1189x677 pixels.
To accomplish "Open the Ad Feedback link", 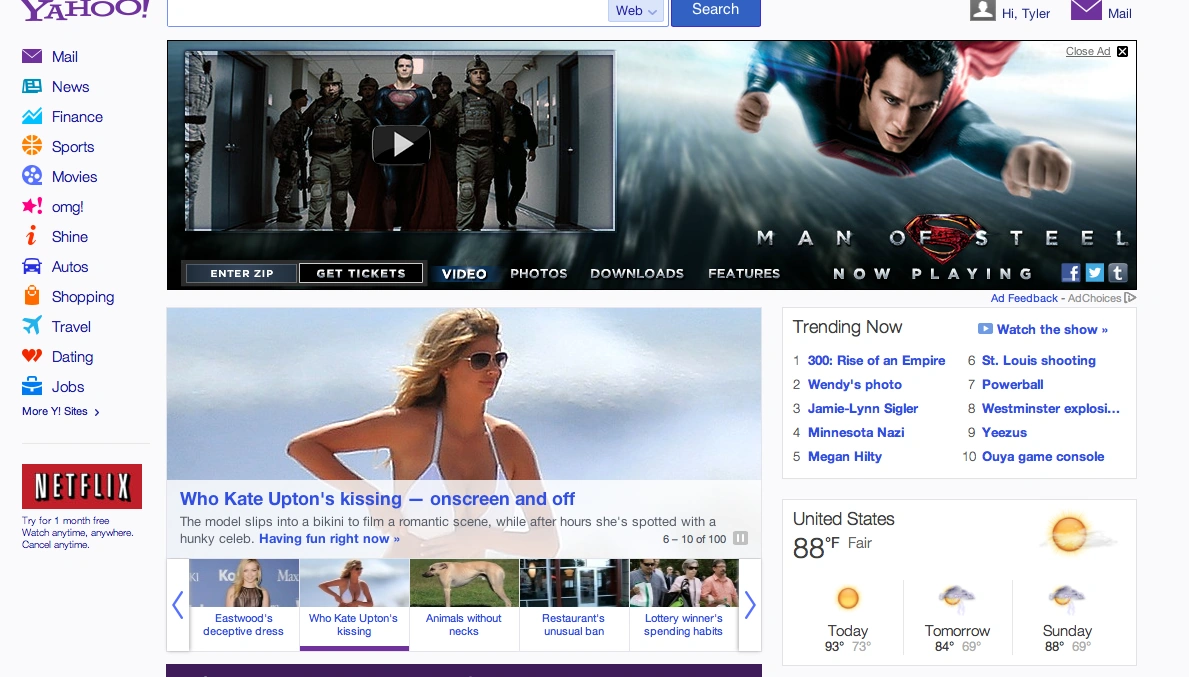I will (1024, 298).
